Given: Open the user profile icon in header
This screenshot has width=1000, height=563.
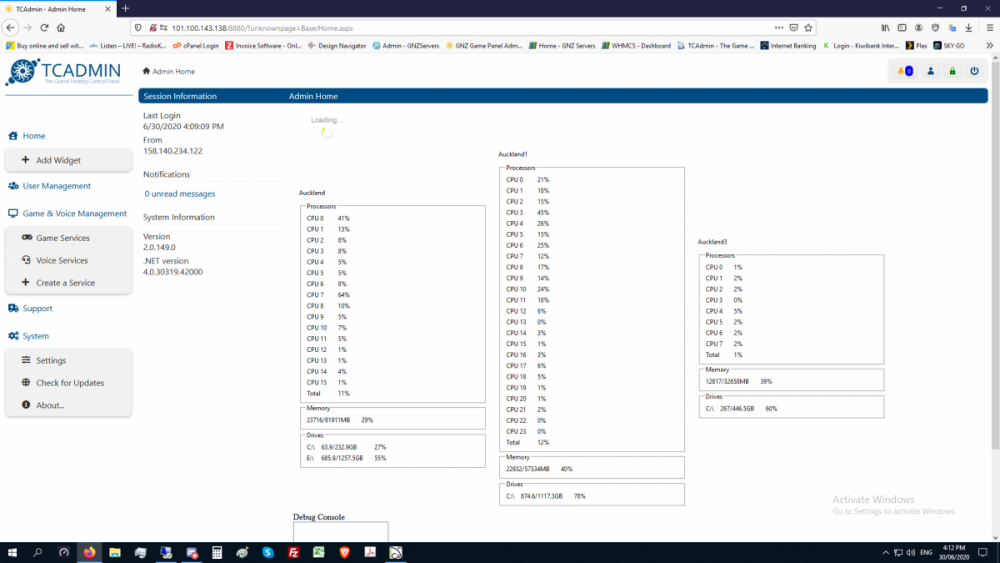Looking at the screenshot, I should click(x=930, y=71).
